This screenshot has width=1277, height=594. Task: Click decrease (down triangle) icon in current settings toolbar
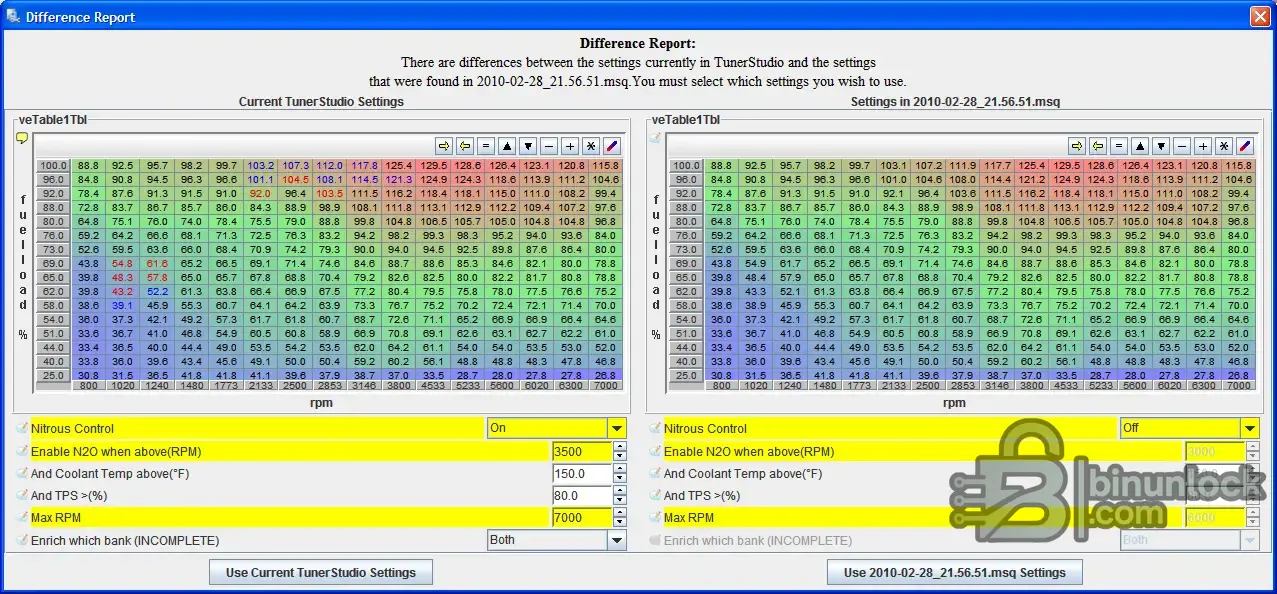click(x=528, y=145)
